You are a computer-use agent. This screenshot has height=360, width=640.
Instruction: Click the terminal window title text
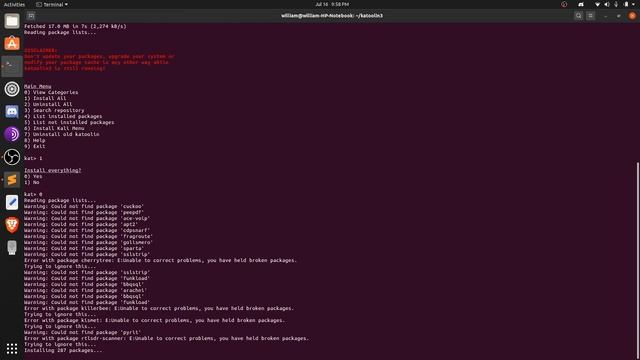(x=332, y=16)
